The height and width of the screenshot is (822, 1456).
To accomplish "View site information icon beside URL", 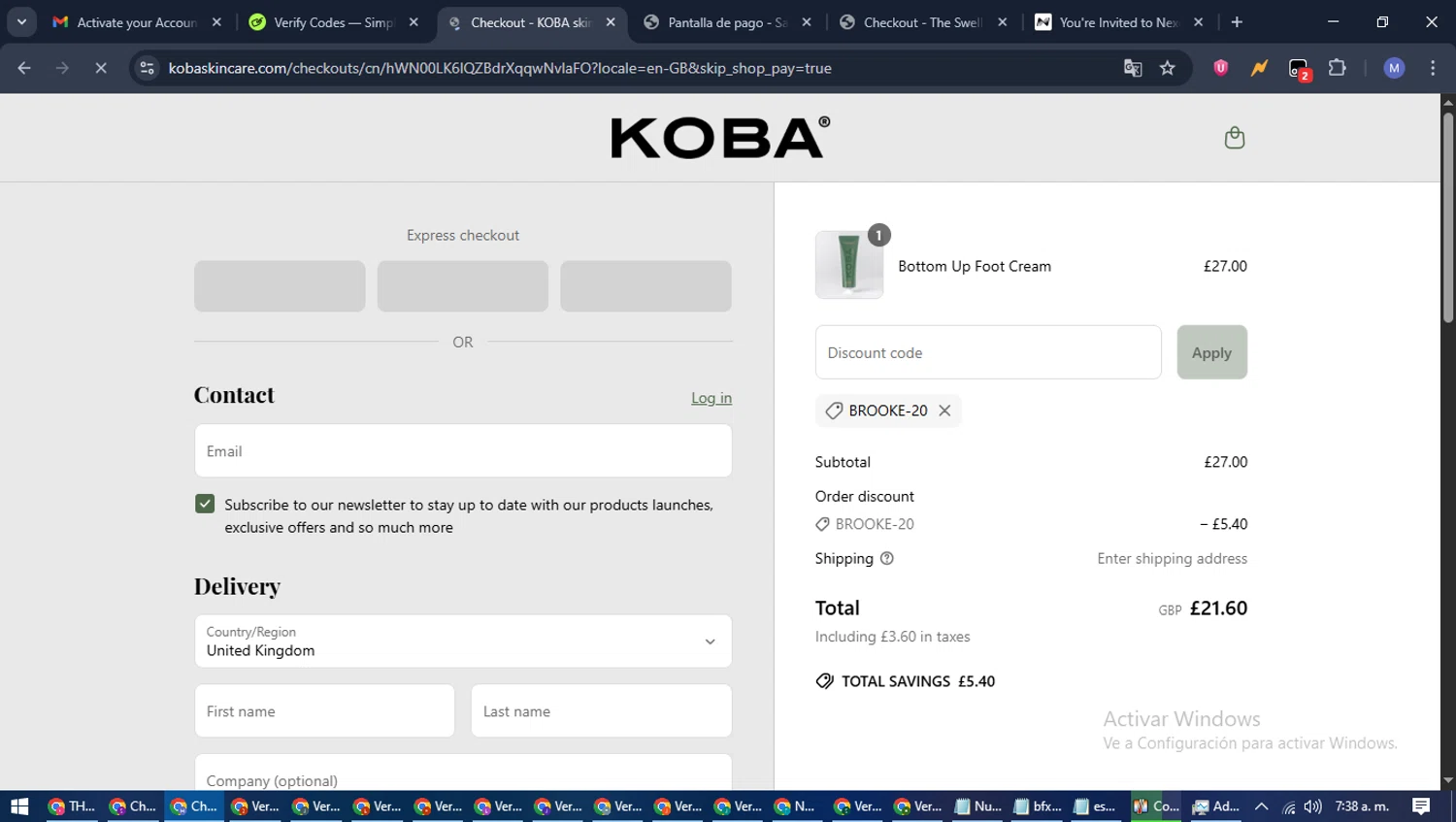I will pyautogui.click(x=148, y=68).
